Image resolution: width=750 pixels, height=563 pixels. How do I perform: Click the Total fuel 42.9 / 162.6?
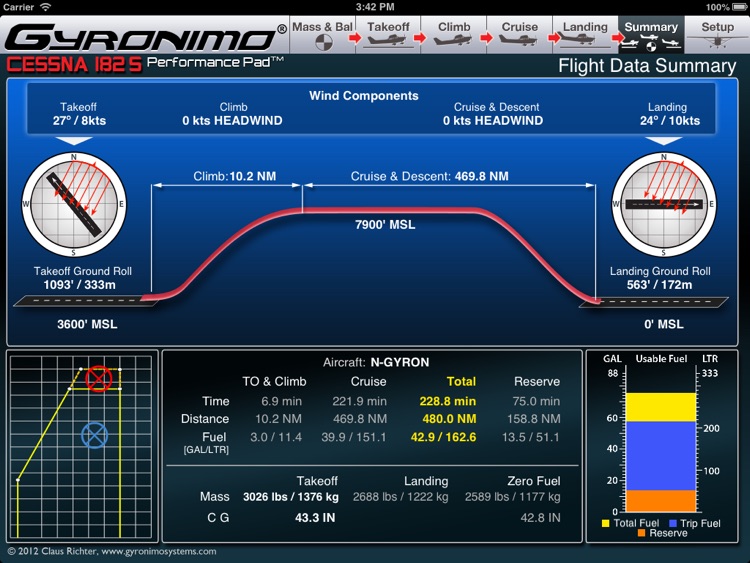443,437
